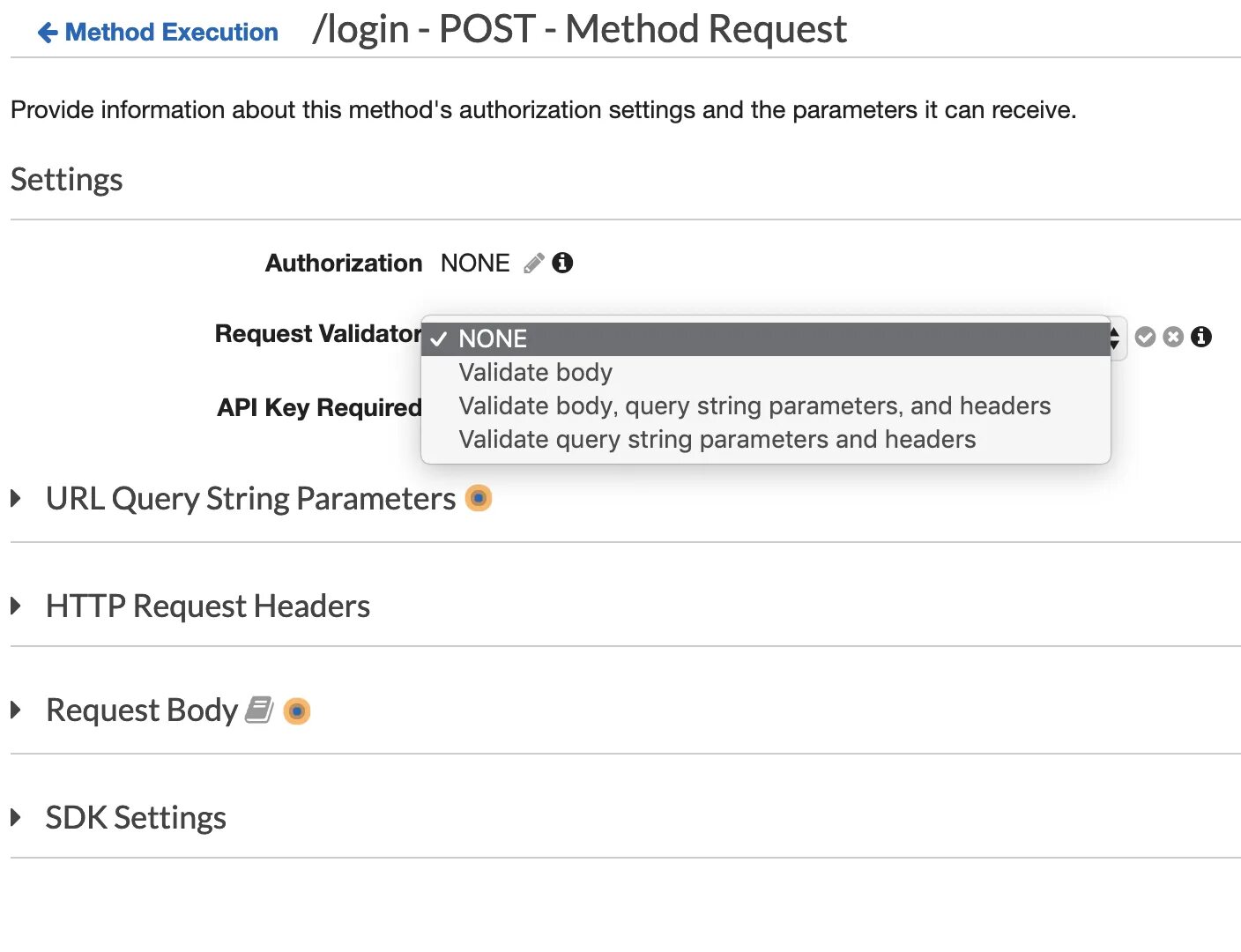The image size is (1241, 952).
Task: Expand the SDK Settings section
Action: [16, 817]
